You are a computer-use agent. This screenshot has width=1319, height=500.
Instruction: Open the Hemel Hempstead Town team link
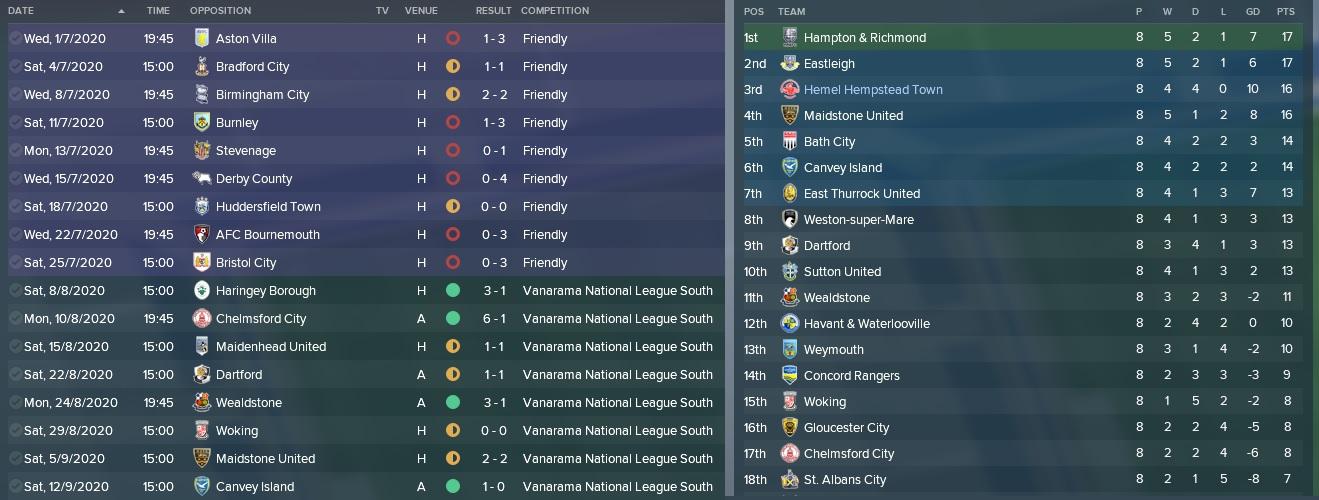pyautogui.click(x=873, y=90)
